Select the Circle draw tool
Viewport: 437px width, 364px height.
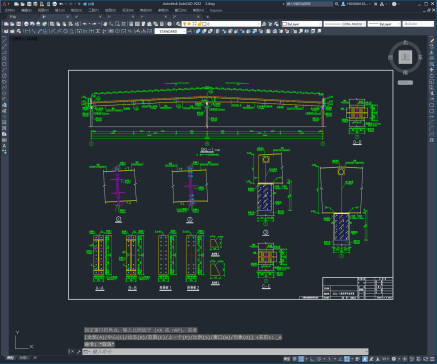(4, 75)
